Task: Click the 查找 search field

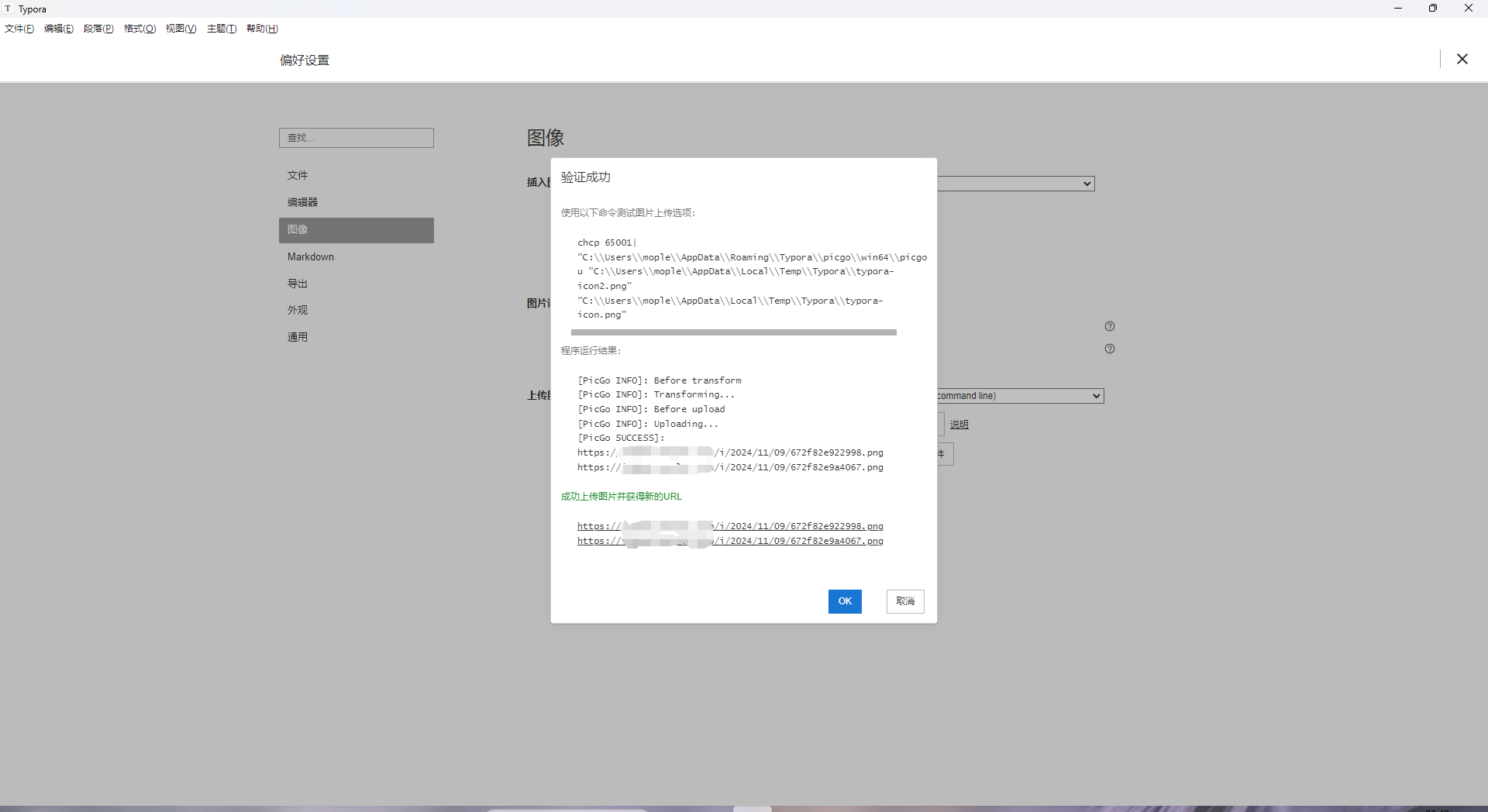Action: click(356, 138)
